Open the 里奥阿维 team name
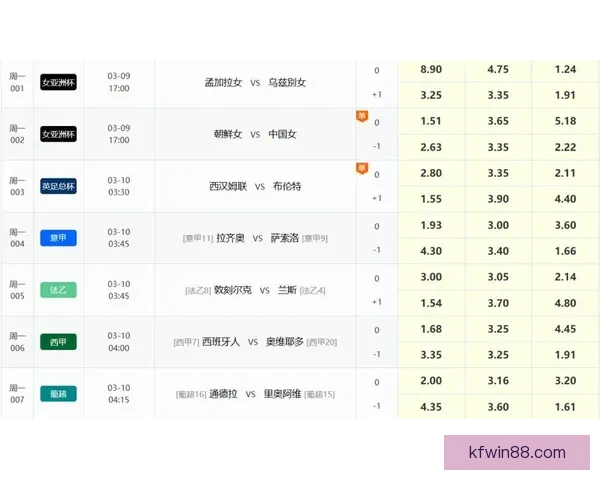 click(x=282, y=394)
